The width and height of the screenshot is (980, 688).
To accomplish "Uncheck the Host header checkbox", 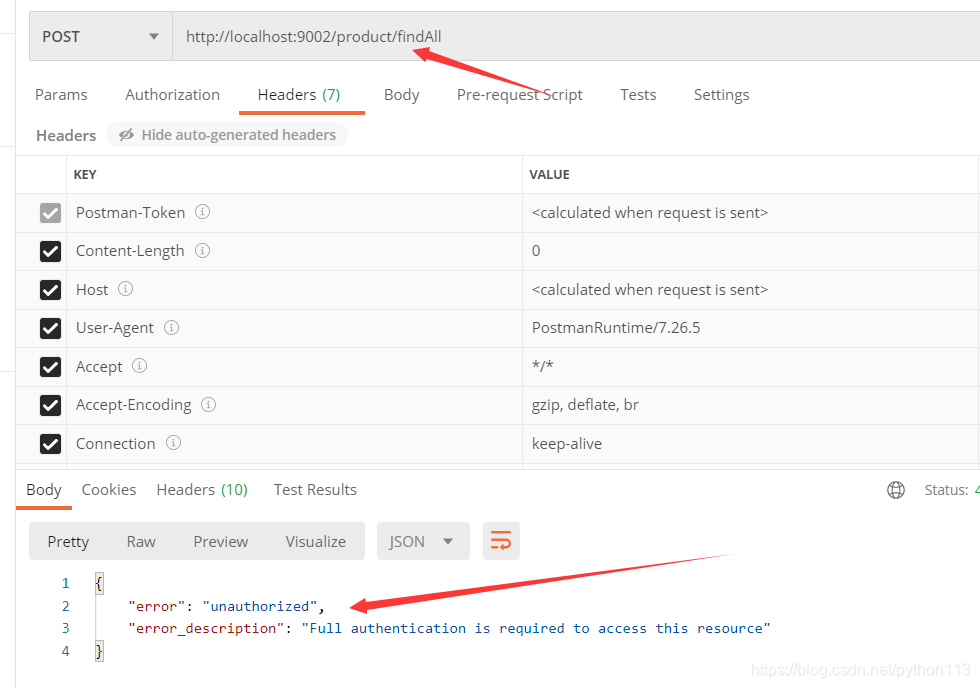I will [50, 290].
